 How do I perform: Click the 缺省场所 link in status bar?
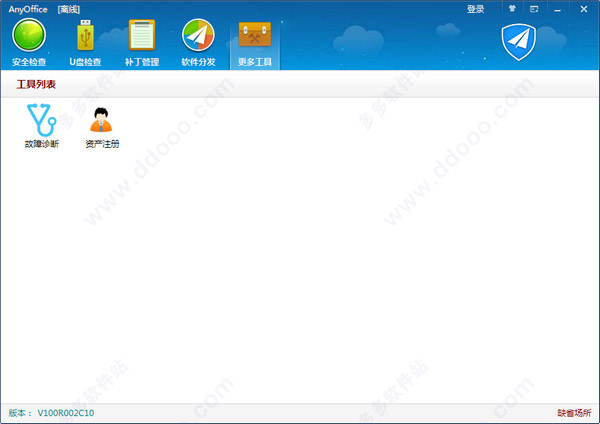574,413
